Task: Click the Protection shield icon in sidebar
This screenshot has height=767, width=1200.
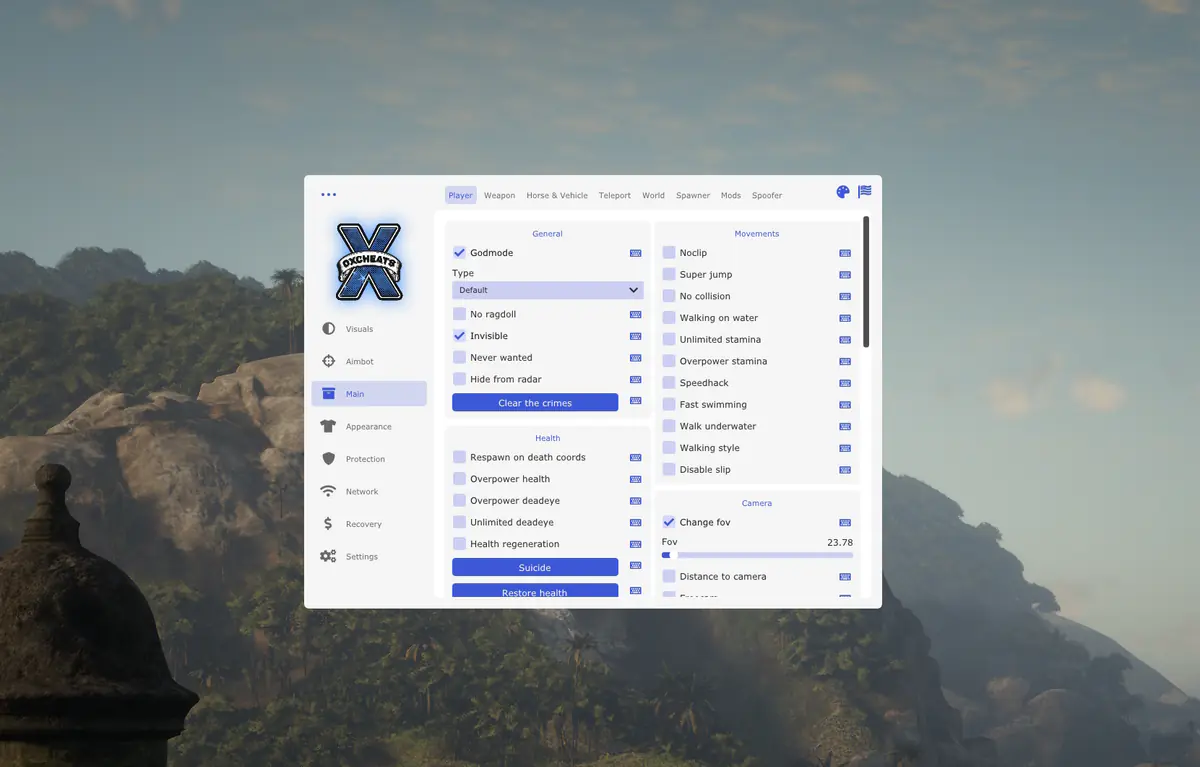Action: pos(328,459)
